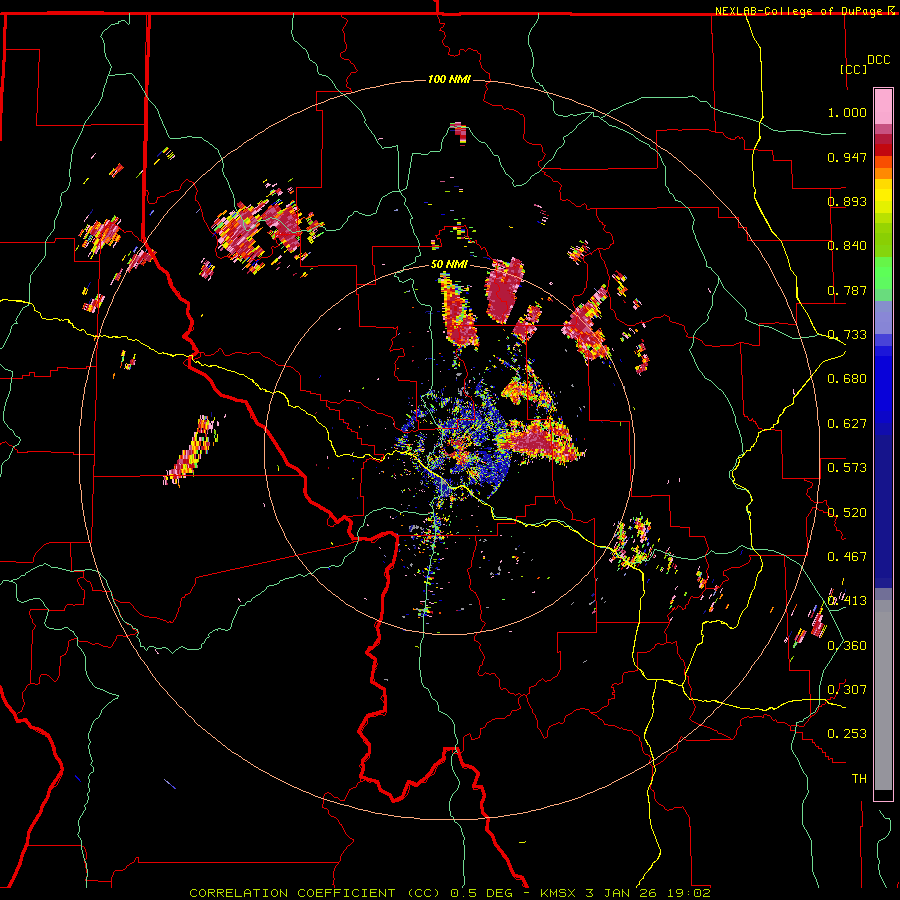Click the 0.840 scale value
900x900 pixels.
click(x=847, y=246)
